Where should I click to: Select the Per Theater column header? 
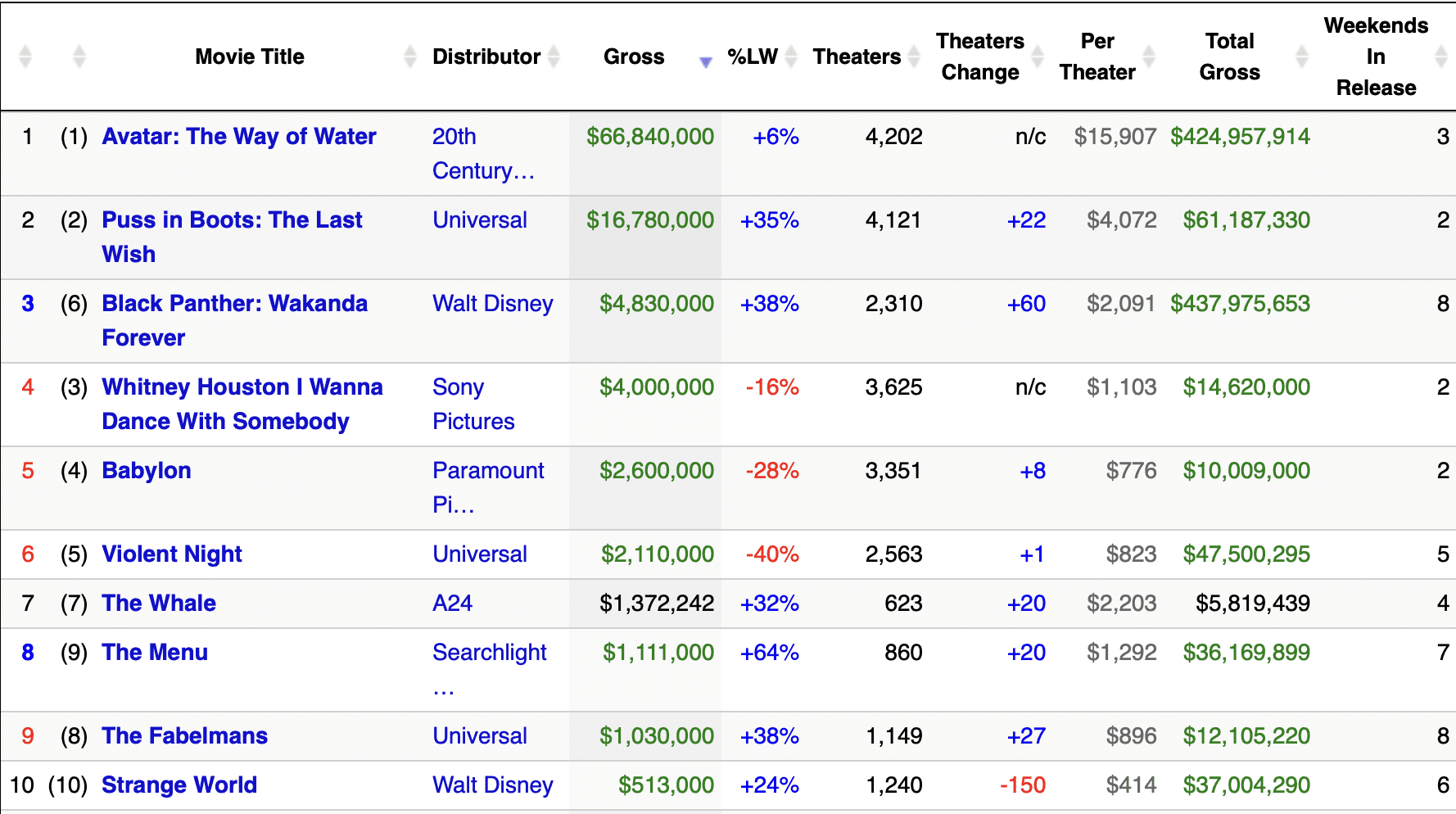1097,57
